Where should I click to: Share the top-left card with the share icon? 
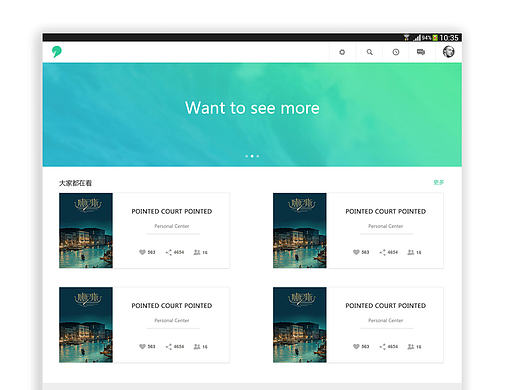(x=169, y=252)
